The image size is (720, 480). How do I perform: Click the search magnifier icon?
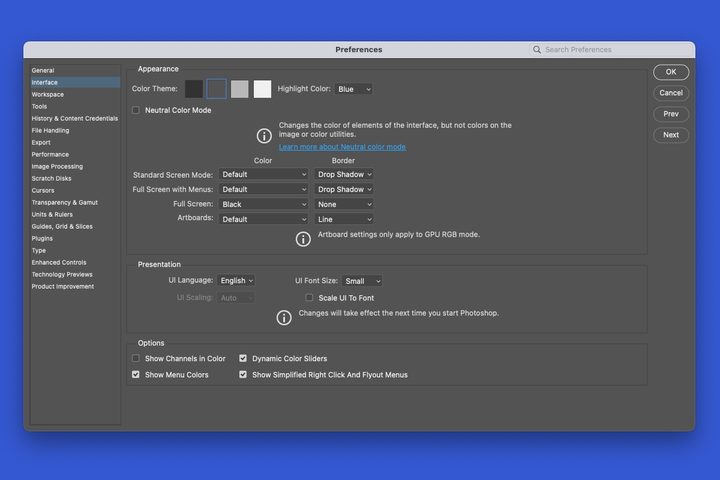tap(536, 50)
